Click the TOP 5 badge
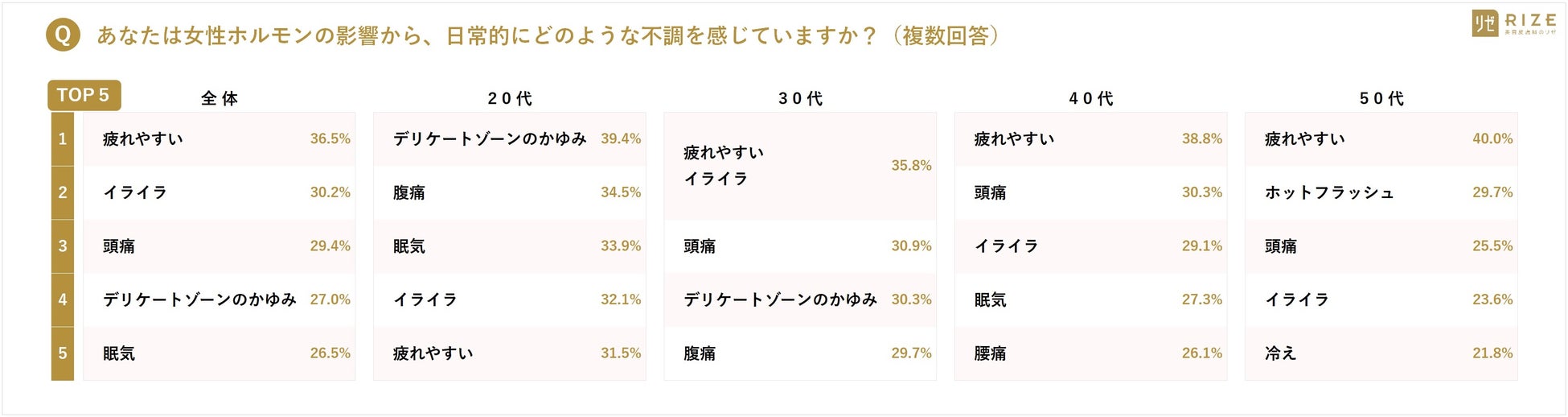The height and width of the screenshot is (417, 1568). point(84,95)
